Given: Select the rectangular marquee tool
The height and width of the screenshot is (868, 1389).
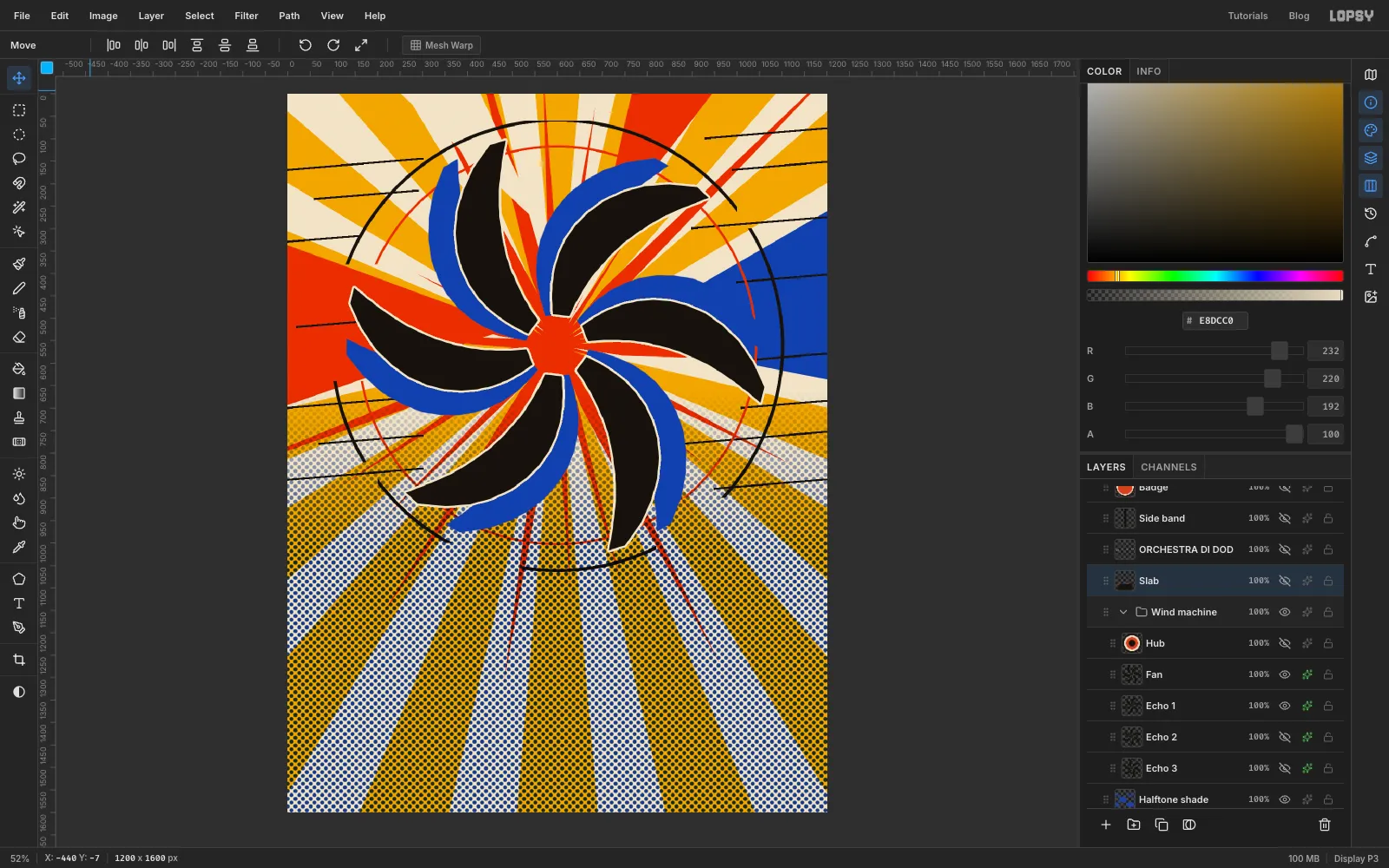Looking at the screenshot, I should (x=19, y=110).
